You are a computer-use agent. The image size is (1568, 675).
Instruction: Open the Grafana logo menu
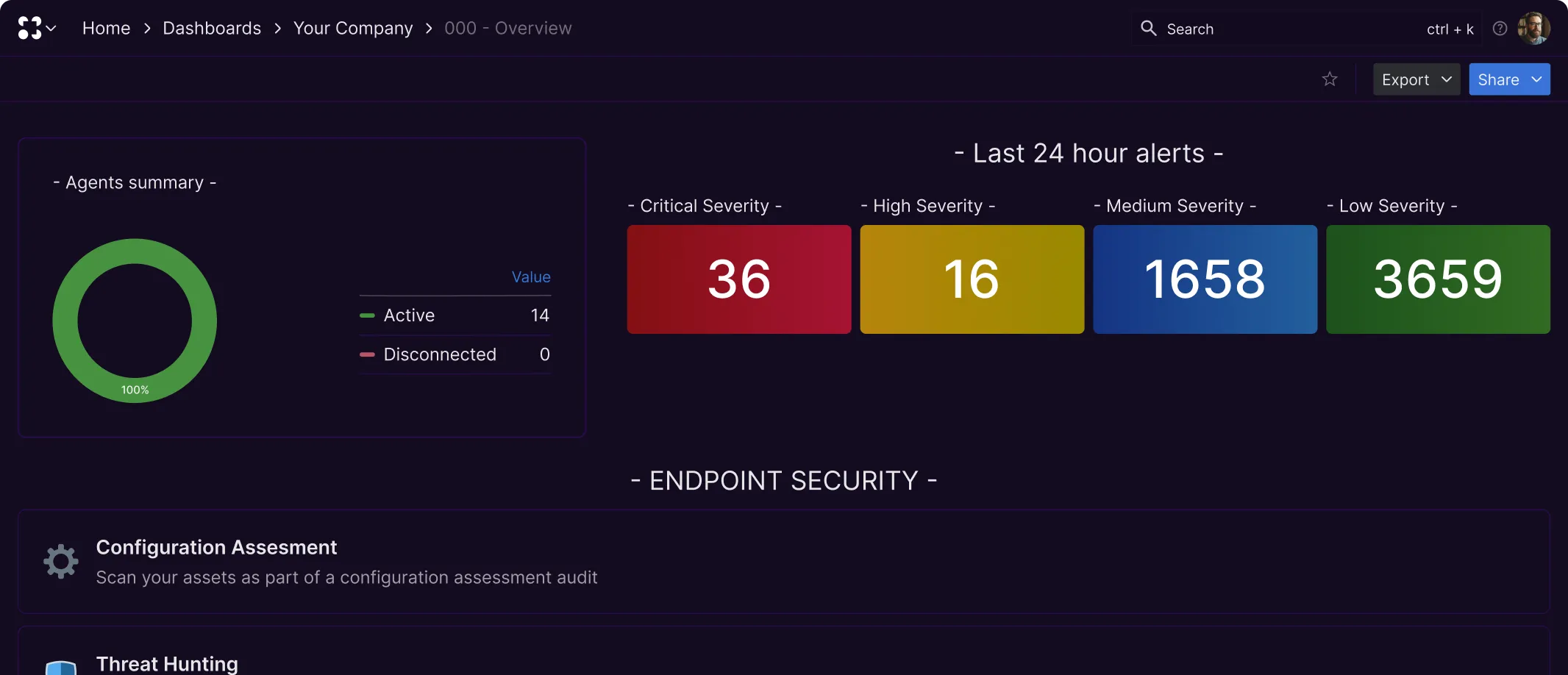pos(29,28)
